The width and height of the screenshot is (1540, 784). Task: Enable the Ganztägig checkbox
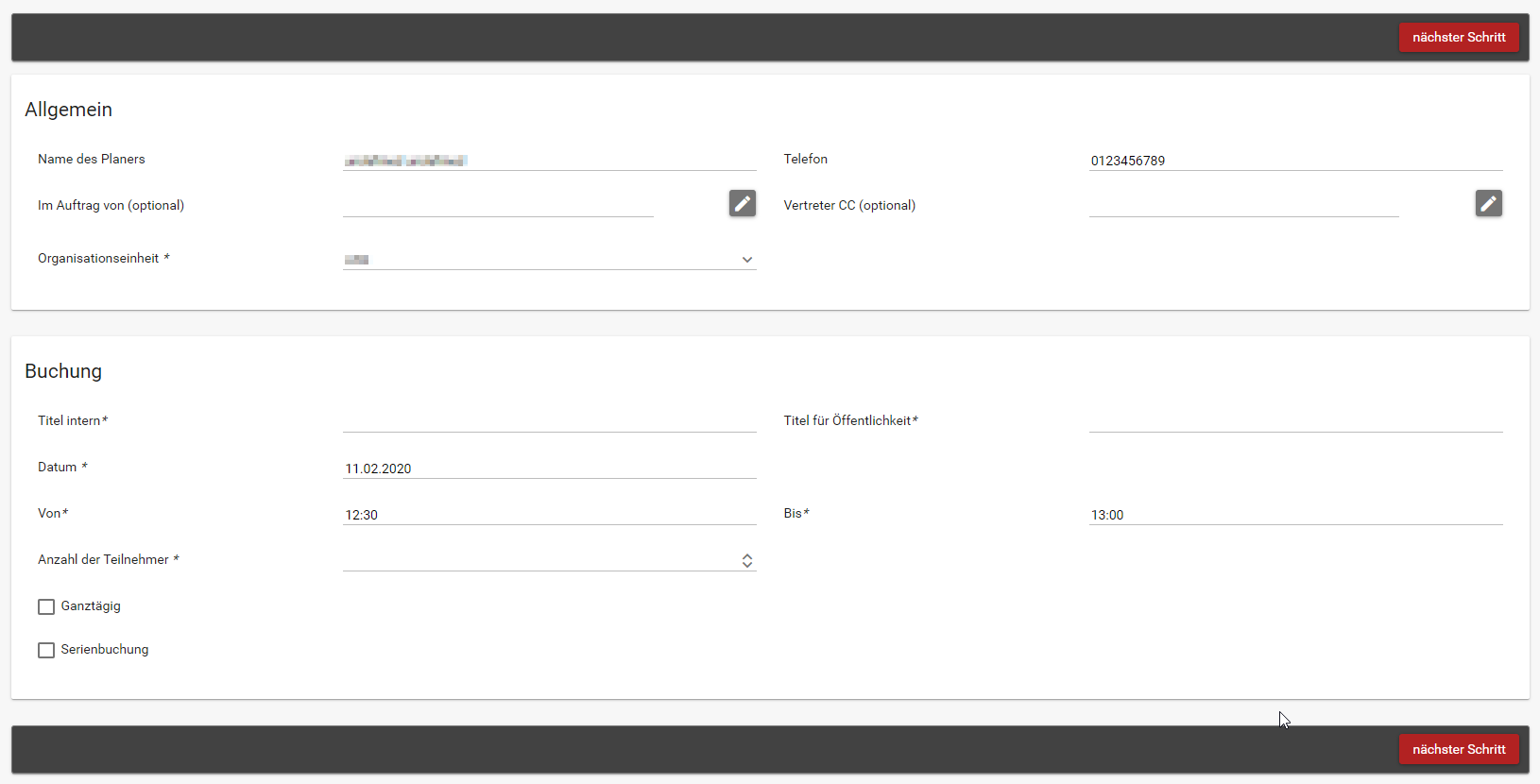click(x=46, y=606)
